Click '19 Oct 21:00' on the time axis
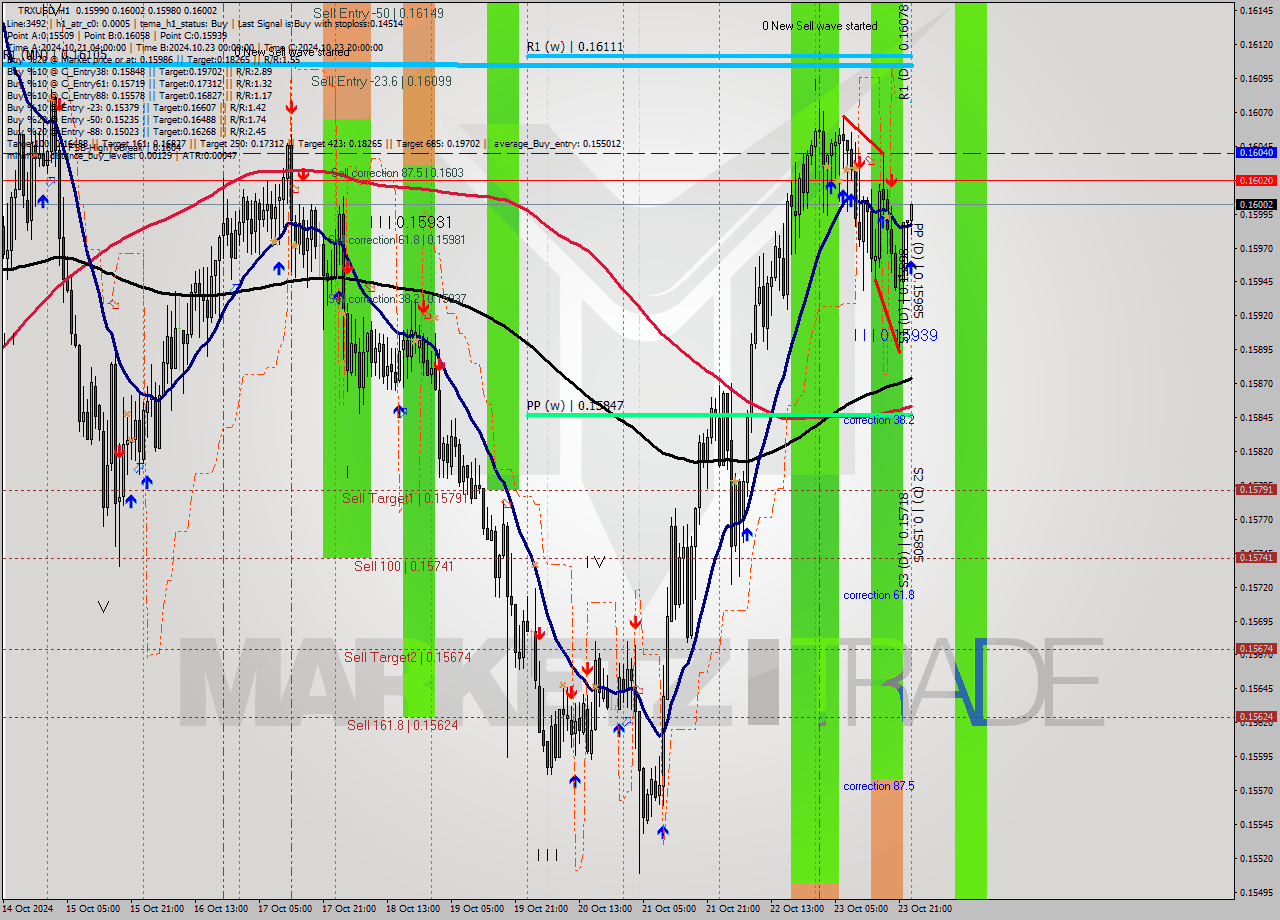 click(541, 909)
